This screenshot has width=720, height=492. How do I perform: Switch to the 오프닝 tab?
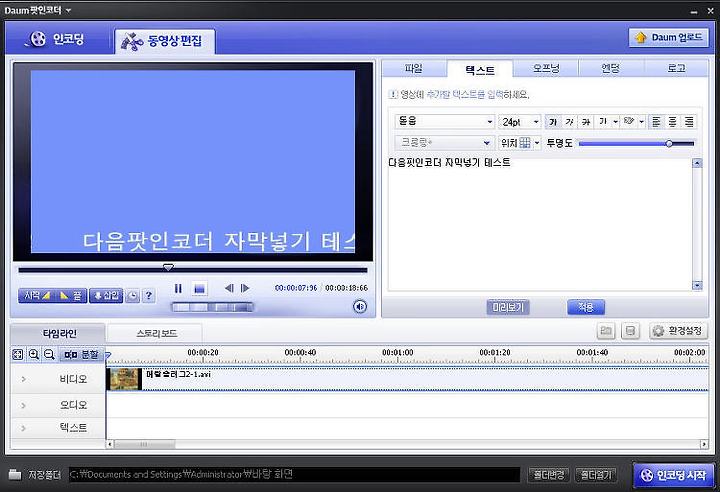click(546, 69)
